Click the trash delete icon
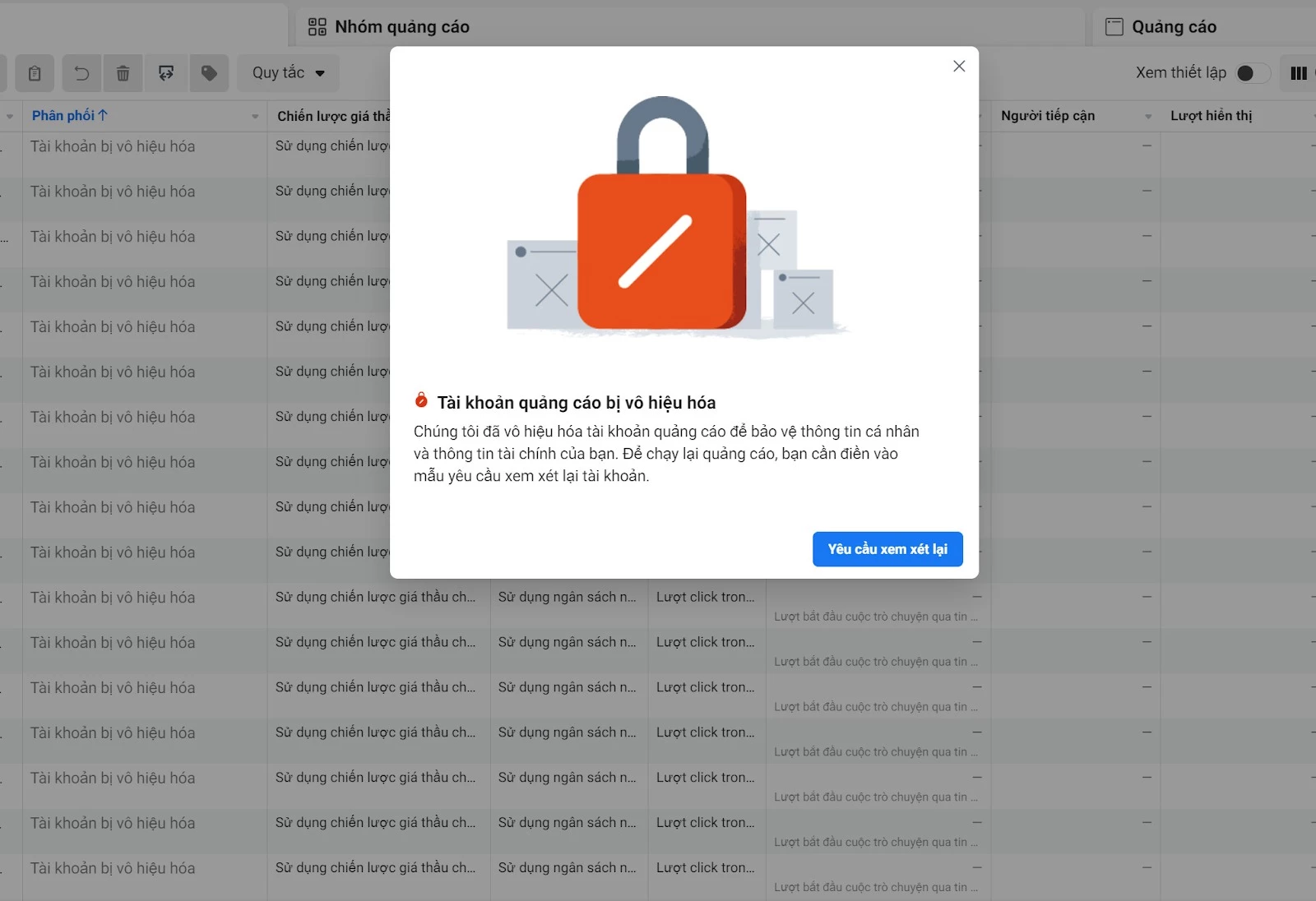1316x901 pixels. 123,73
